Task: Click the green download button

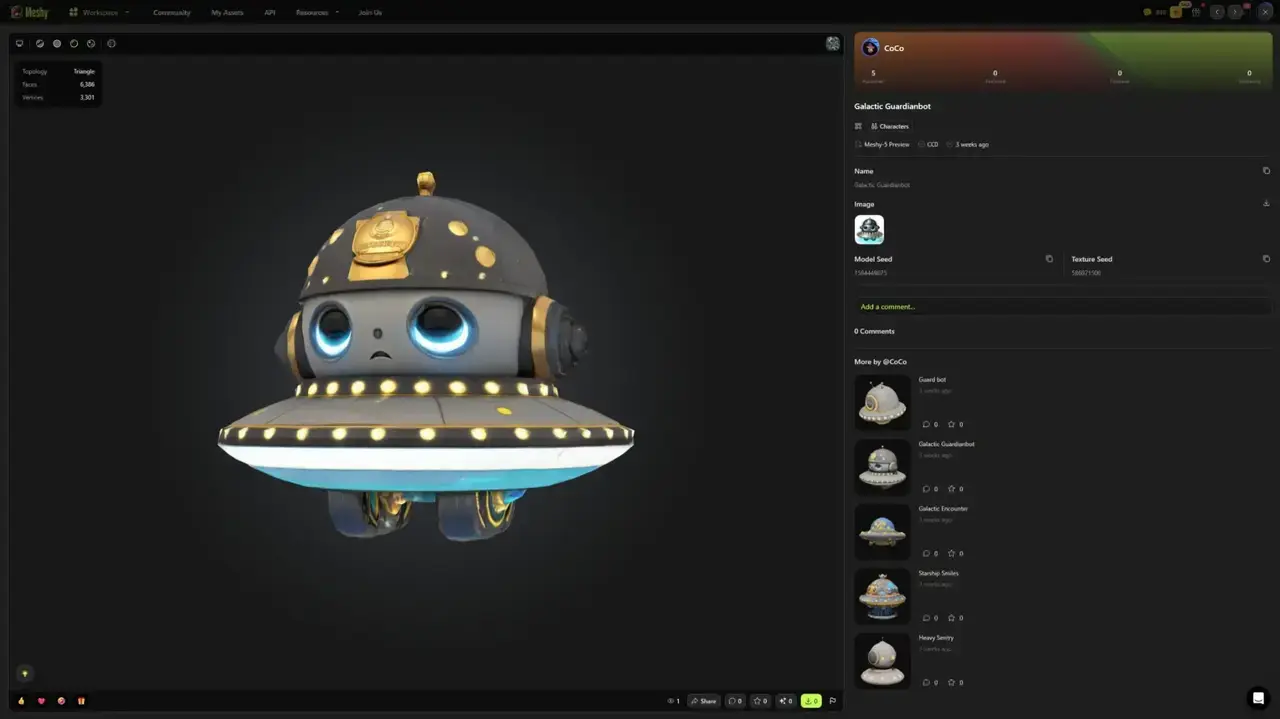Action: (810, 701)
